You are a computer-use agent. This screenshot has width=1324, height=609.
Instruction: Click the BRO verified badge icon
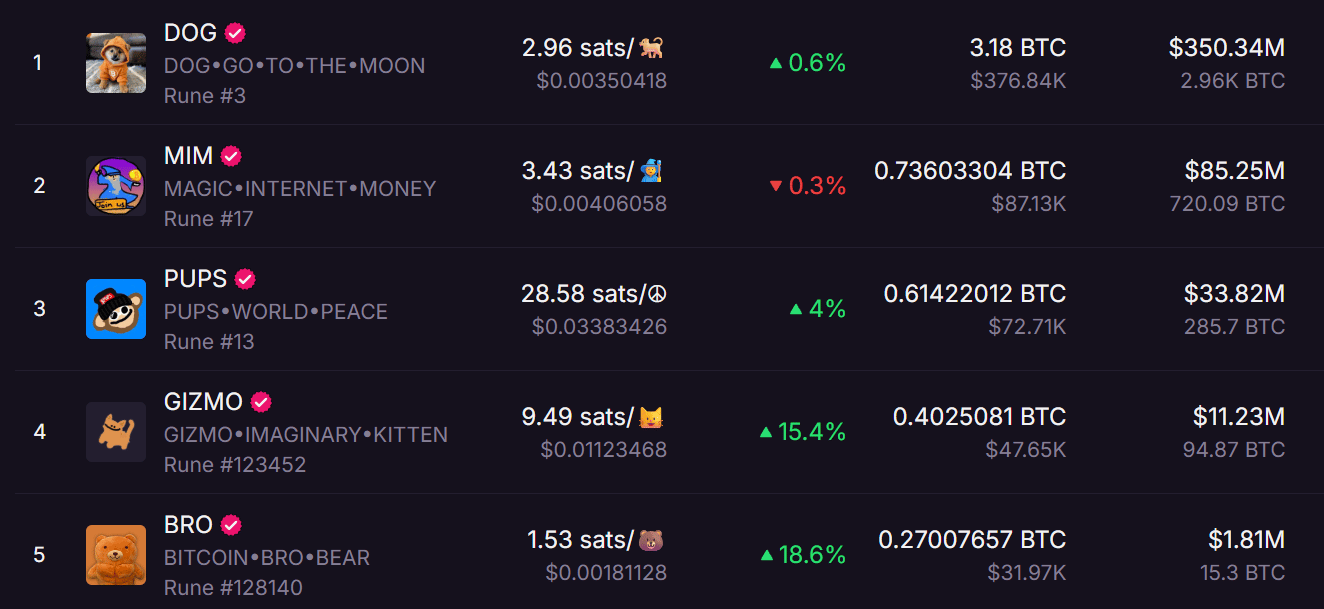click(231, 525)
